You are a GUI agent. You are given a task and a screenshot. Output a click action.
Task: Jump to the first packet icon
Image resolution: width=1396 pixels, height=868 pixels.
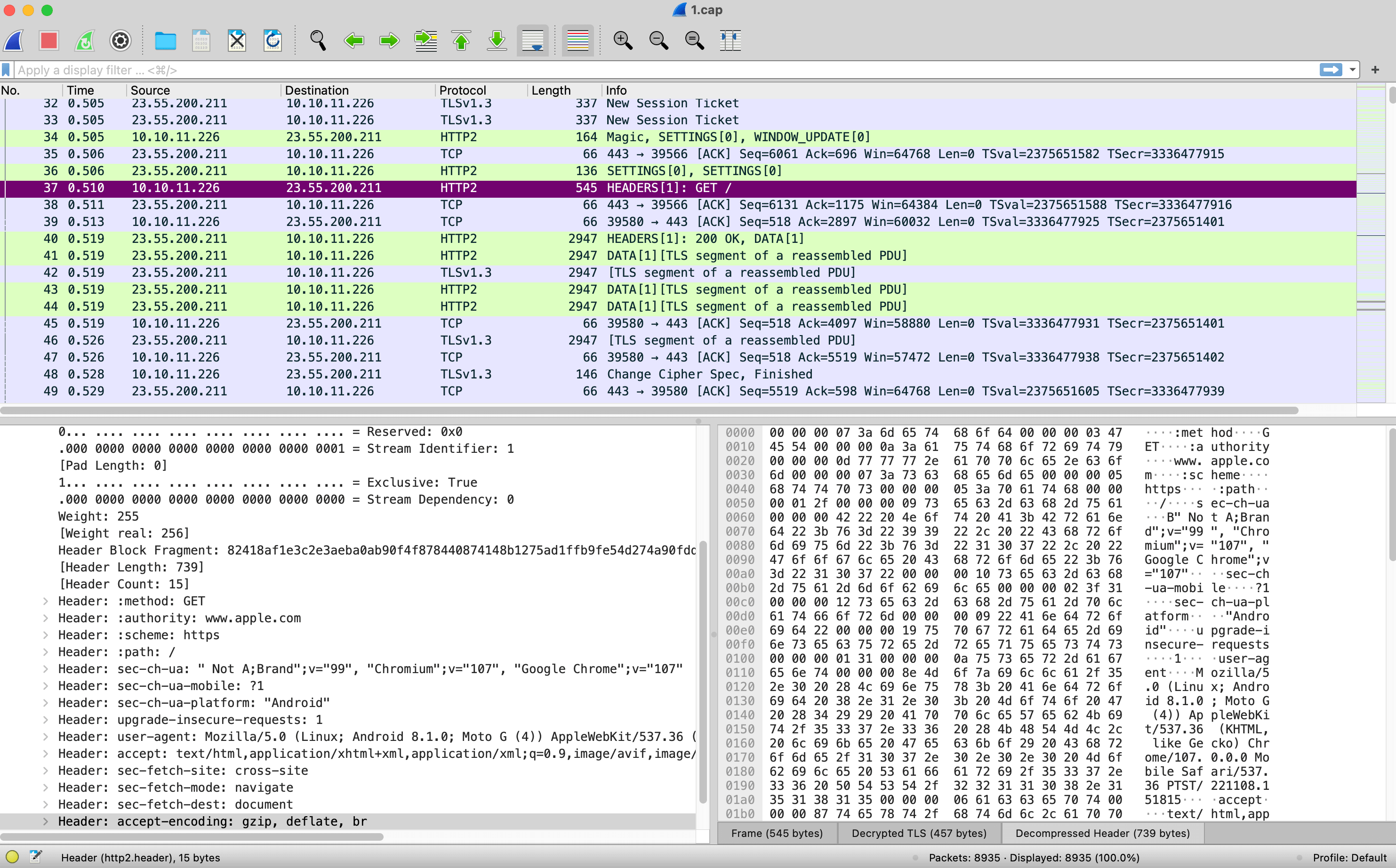click(x=461, y=41)
